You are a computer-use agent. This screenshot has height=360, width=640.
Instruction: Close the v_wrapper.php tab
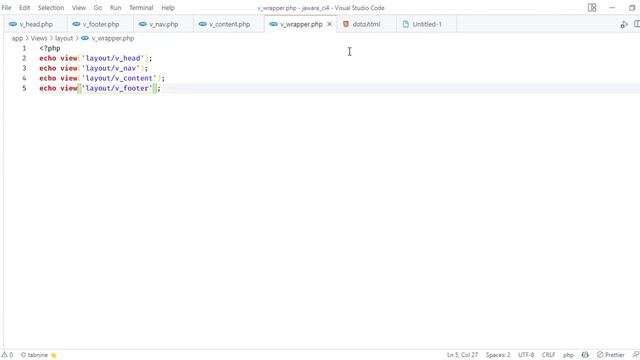[329, 24]
